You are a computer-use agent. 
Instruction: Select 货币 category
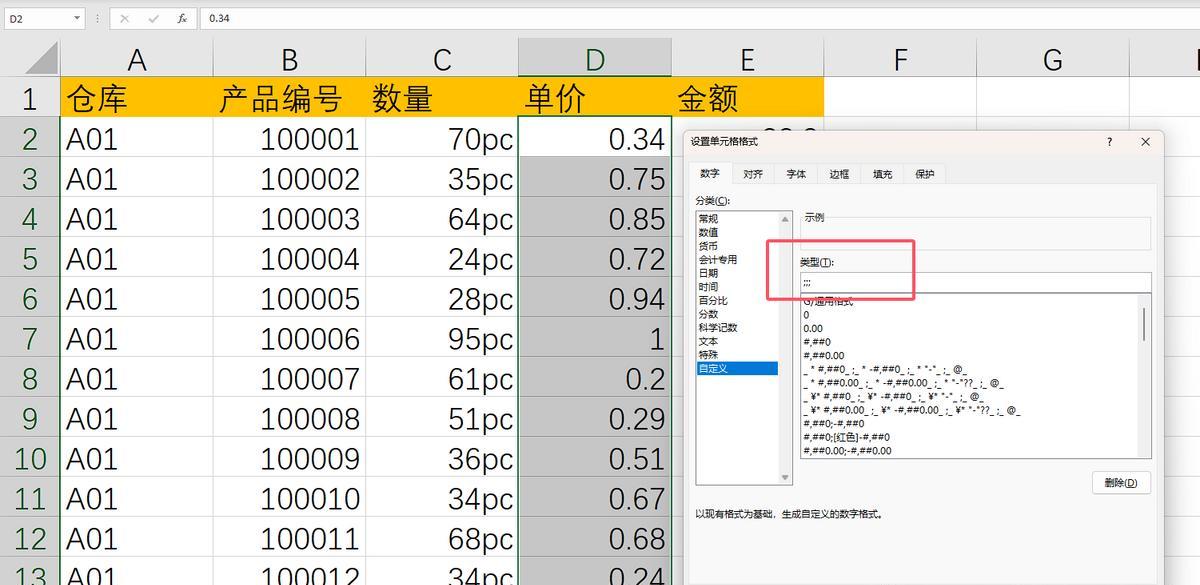pos(737,246)
